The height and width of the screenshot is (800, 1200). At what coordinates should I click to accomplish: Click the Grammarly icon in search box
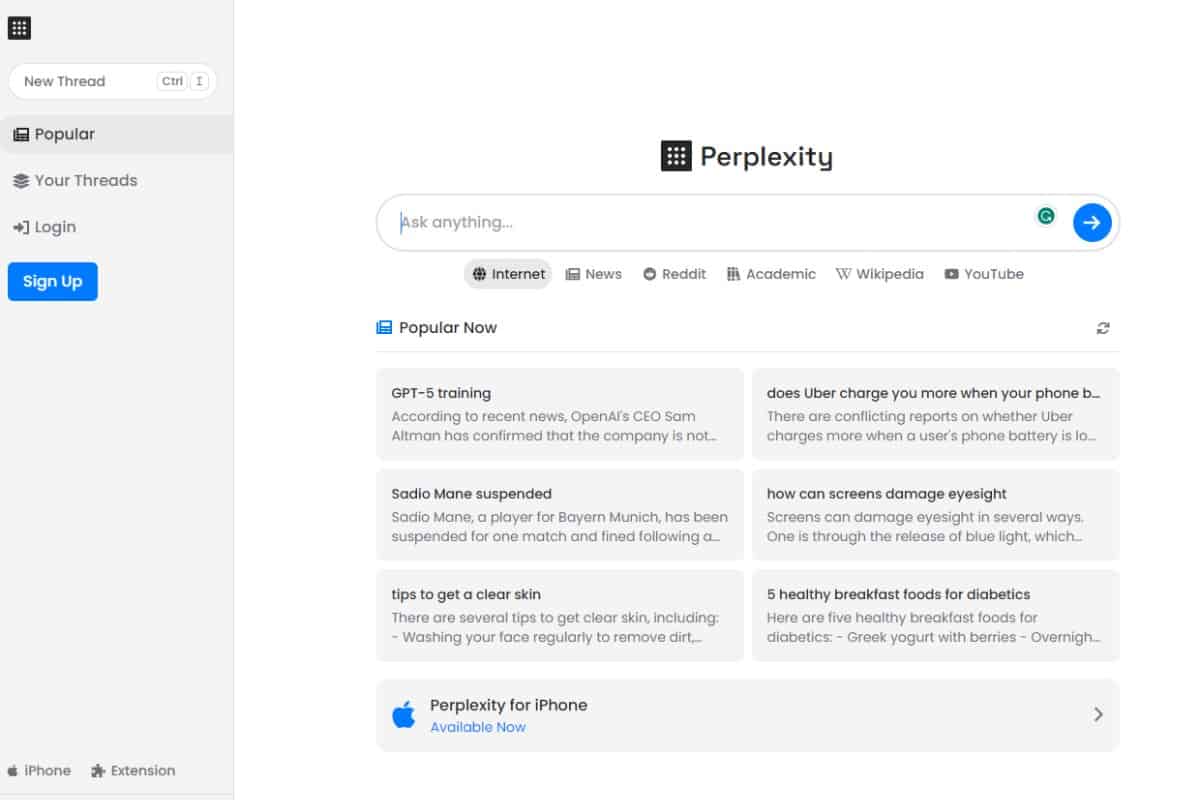(1046, 215)
